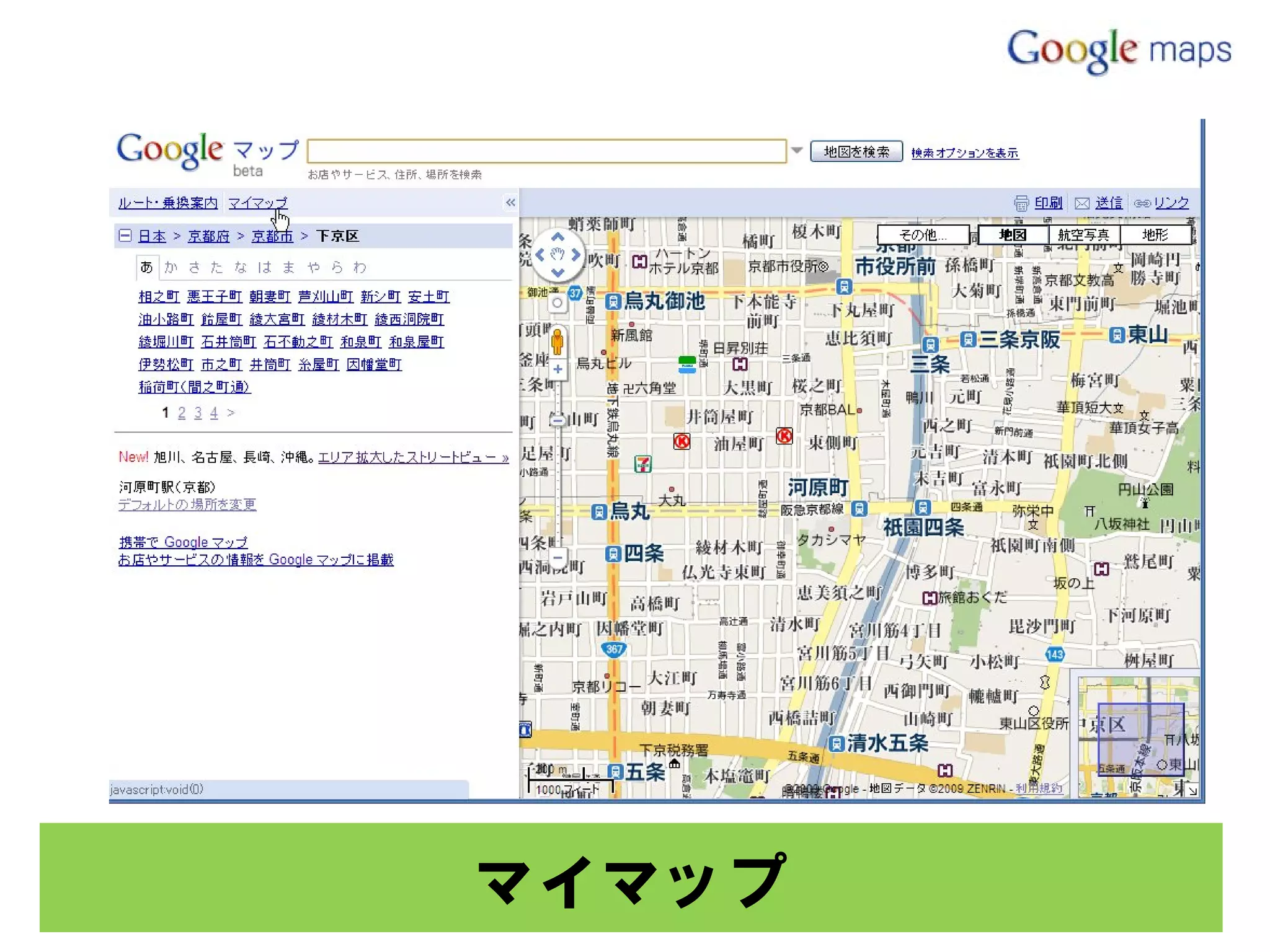The width and height of the screenshot is (1270, 952).
Task: Click the zoom in plus button
Action: click(557, 369)
